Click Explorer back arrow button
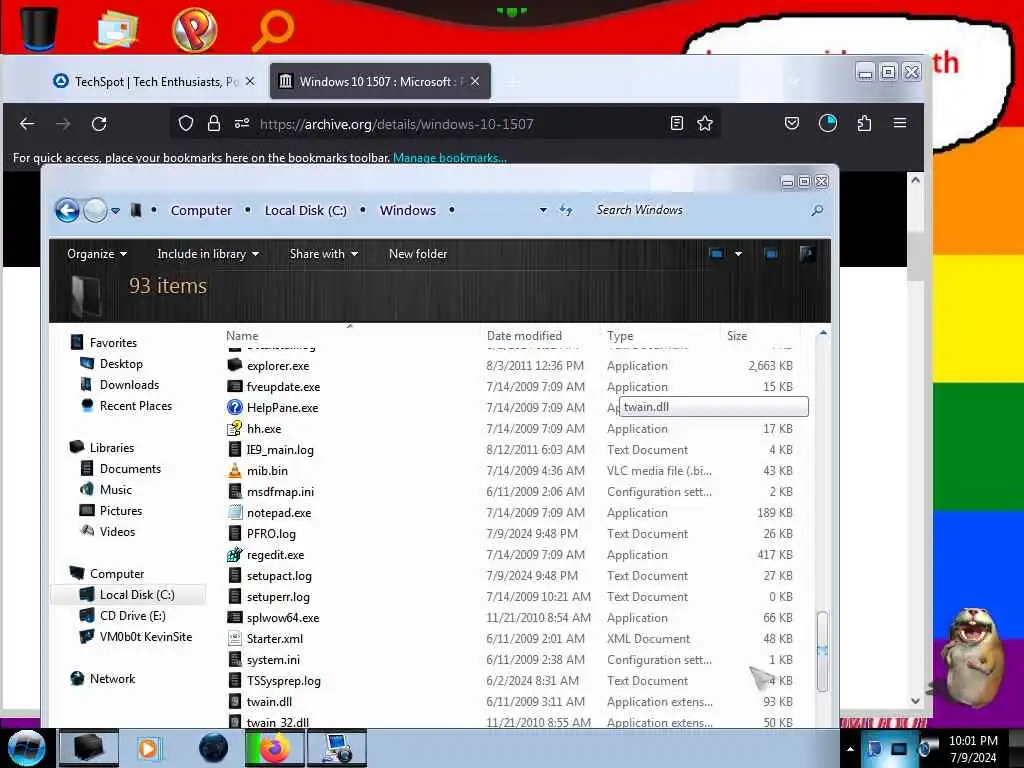The height and width of the screenshot is (768, 1024). [67, 210]
